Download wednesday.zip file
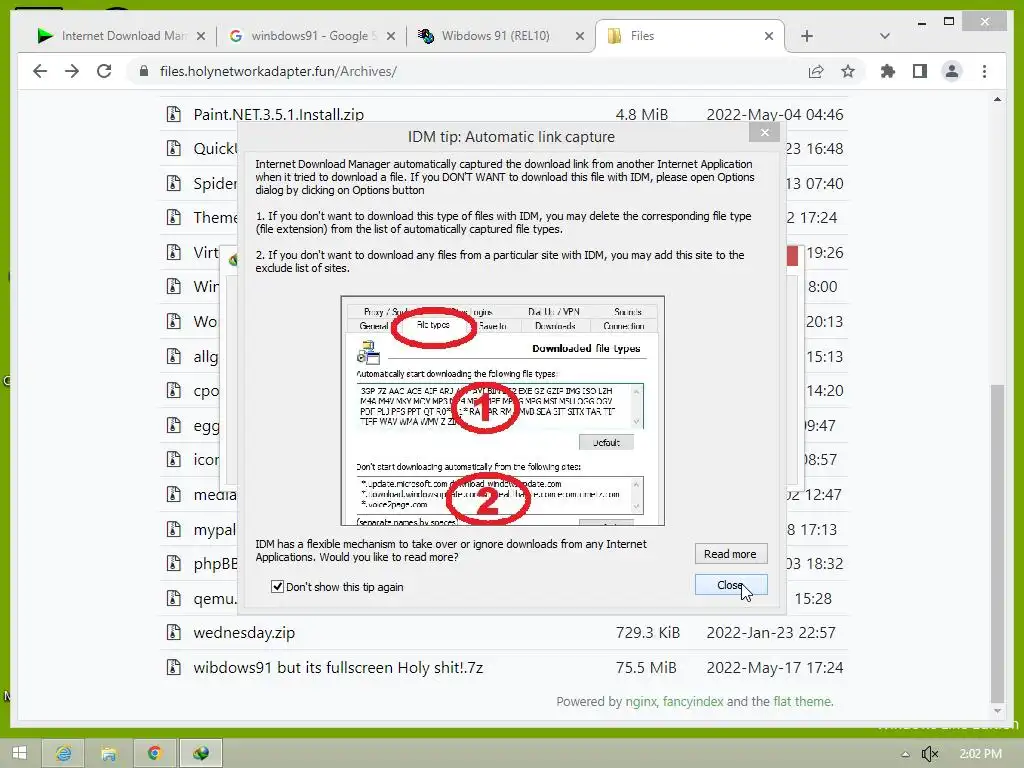The image size is (1024, 768). coord(244,632)
